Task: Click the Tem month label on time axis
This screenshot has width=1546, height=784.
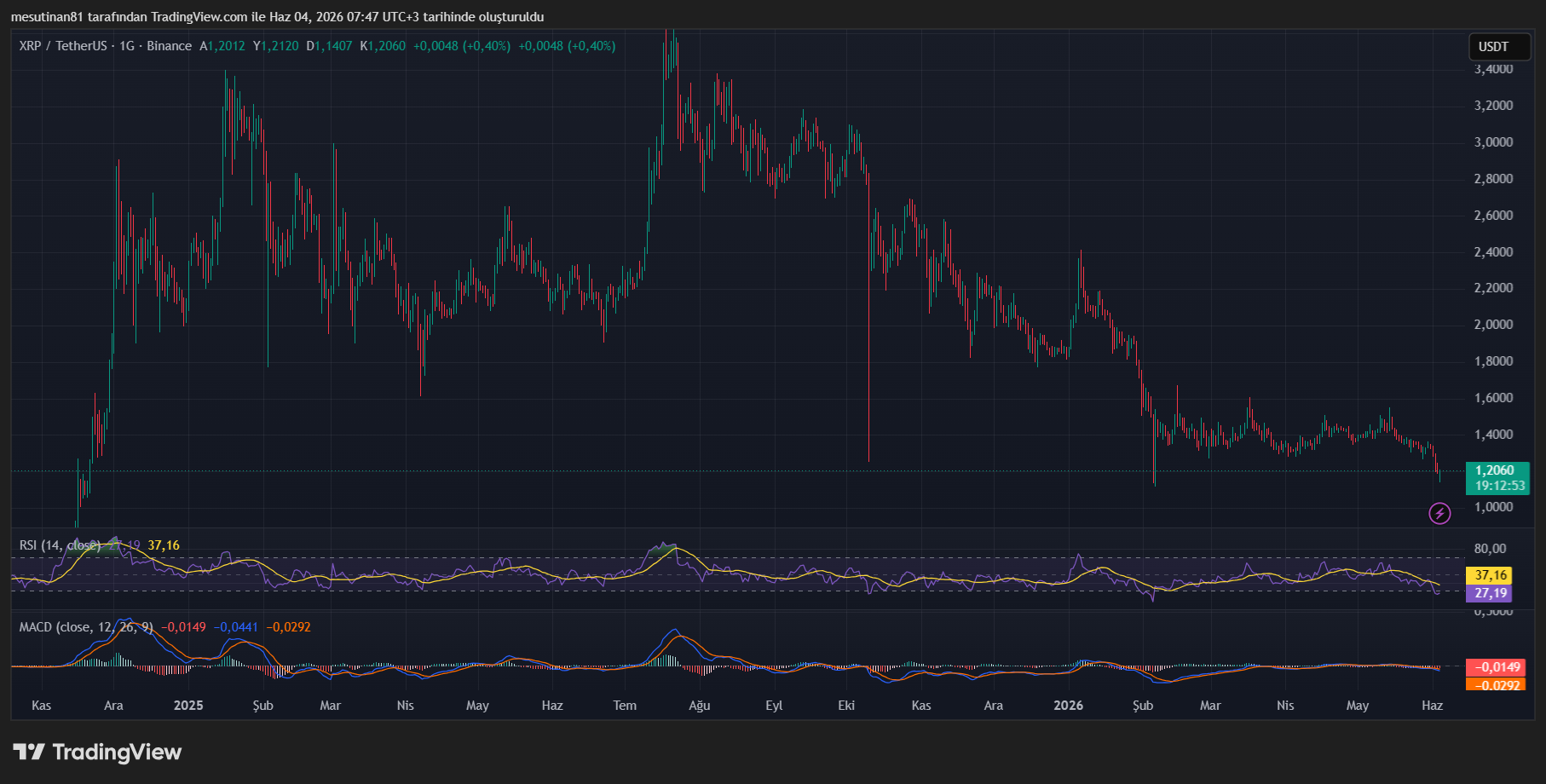Action: [x=625, y=706]
